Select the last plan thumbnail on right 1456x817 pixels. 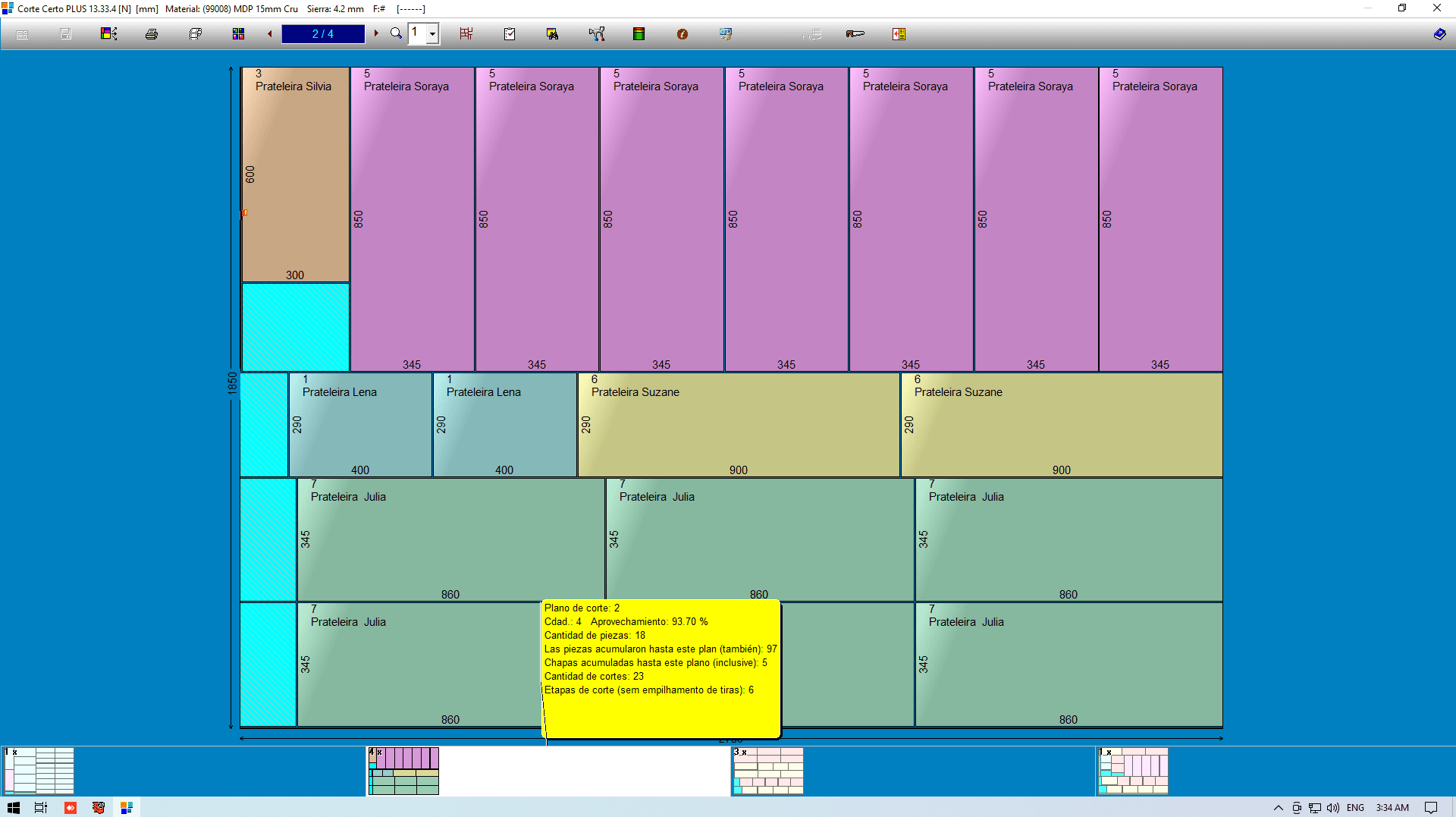pyautogui.click(x=1133, y=771)
